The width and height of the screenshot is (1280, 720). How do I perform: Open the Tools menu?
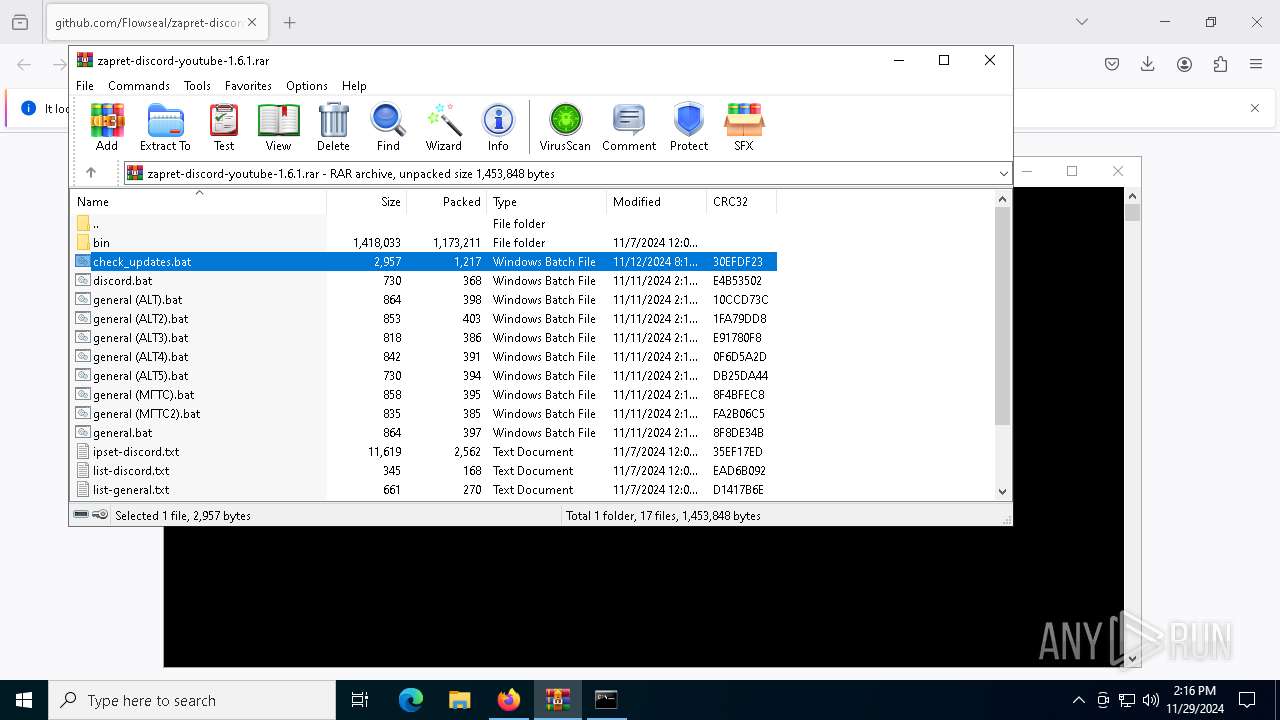pos(197,86)
